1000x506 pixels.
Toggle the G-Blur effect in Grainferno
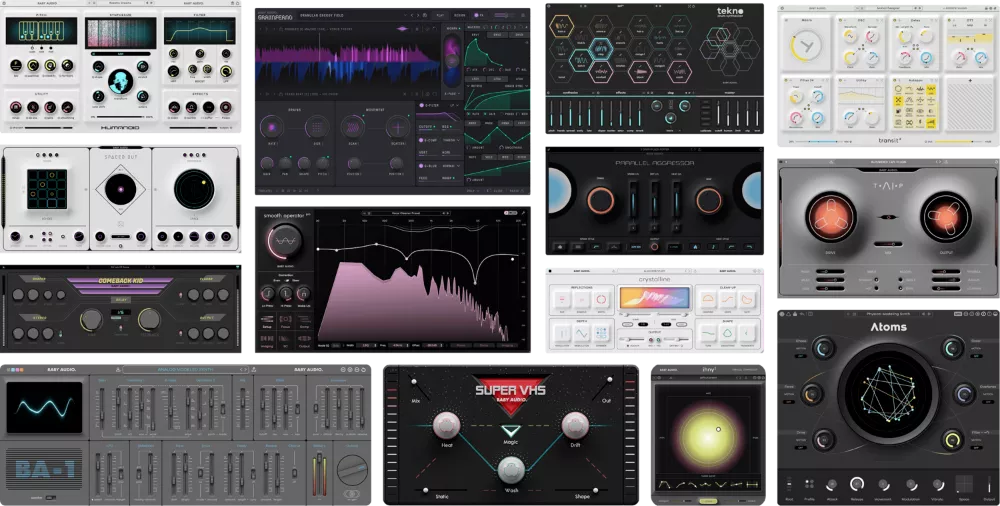(x=422, y=166)
